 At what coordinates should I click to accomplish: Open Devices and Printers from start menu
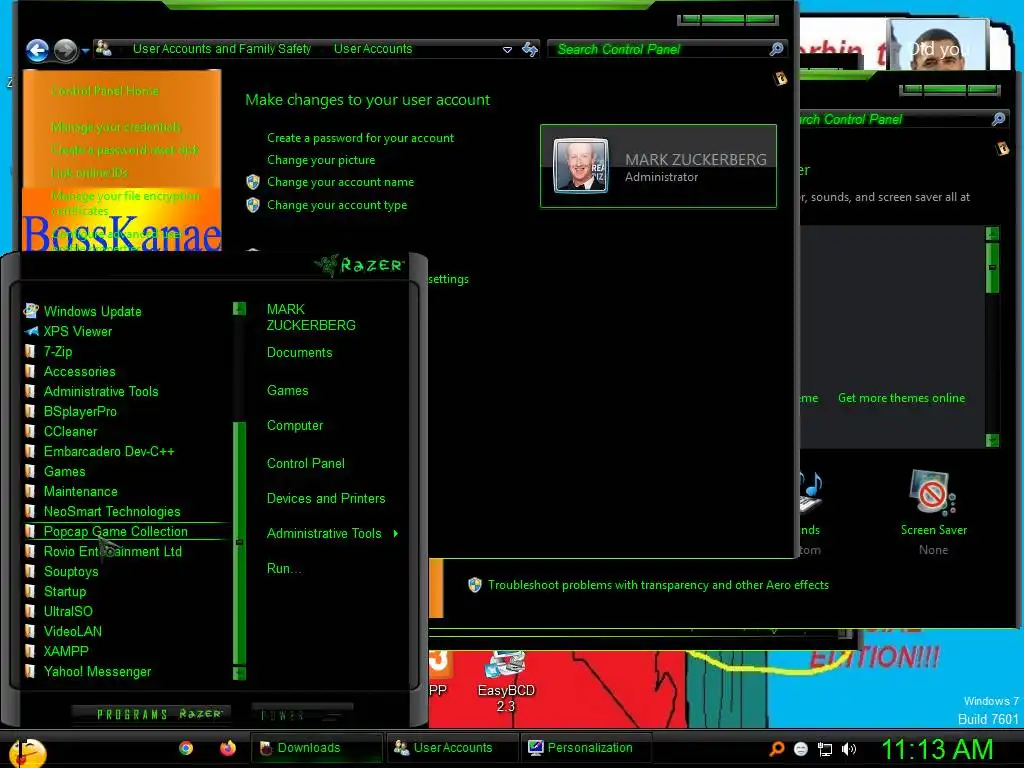point(326,499)
